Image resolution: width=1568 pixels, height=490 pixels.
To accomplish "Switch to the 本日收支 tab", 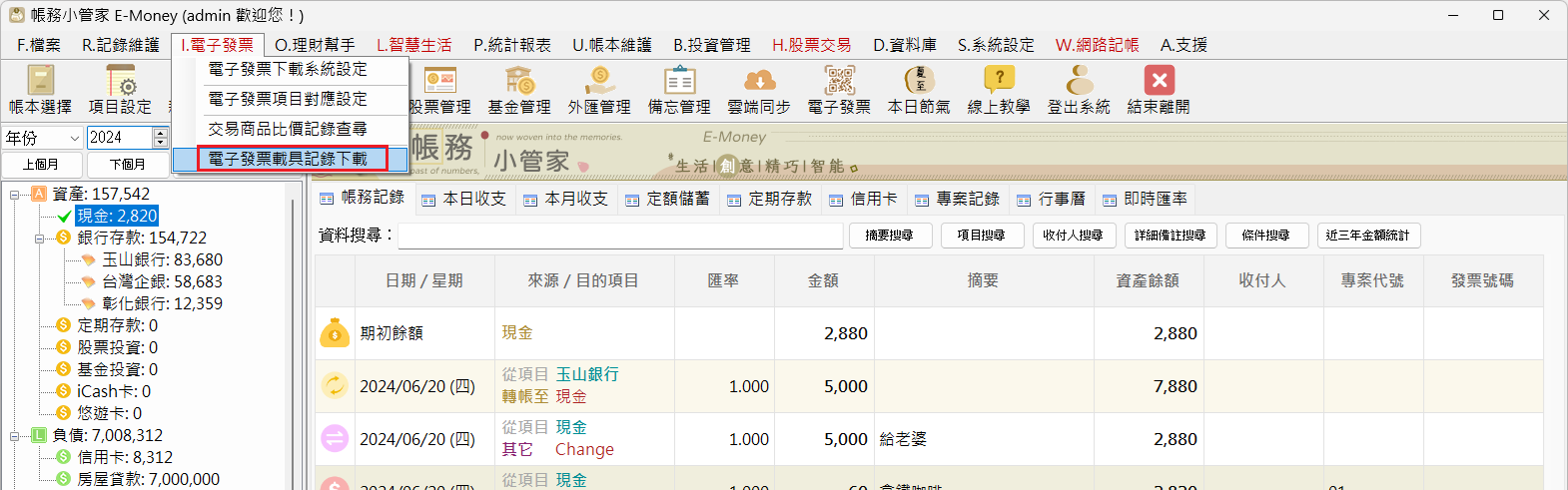I will coord(463,199).
